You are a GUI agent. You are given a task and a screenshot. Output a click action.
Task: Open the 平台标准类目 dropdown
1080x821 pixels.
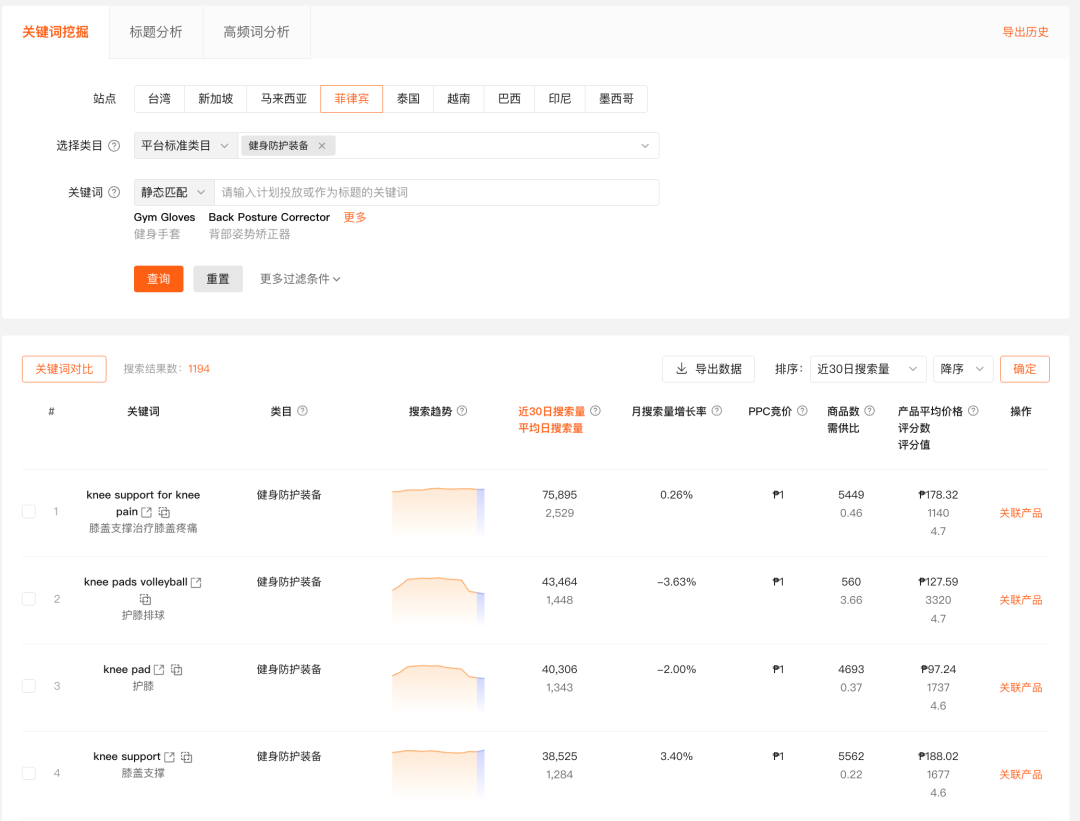click(185, 145)
